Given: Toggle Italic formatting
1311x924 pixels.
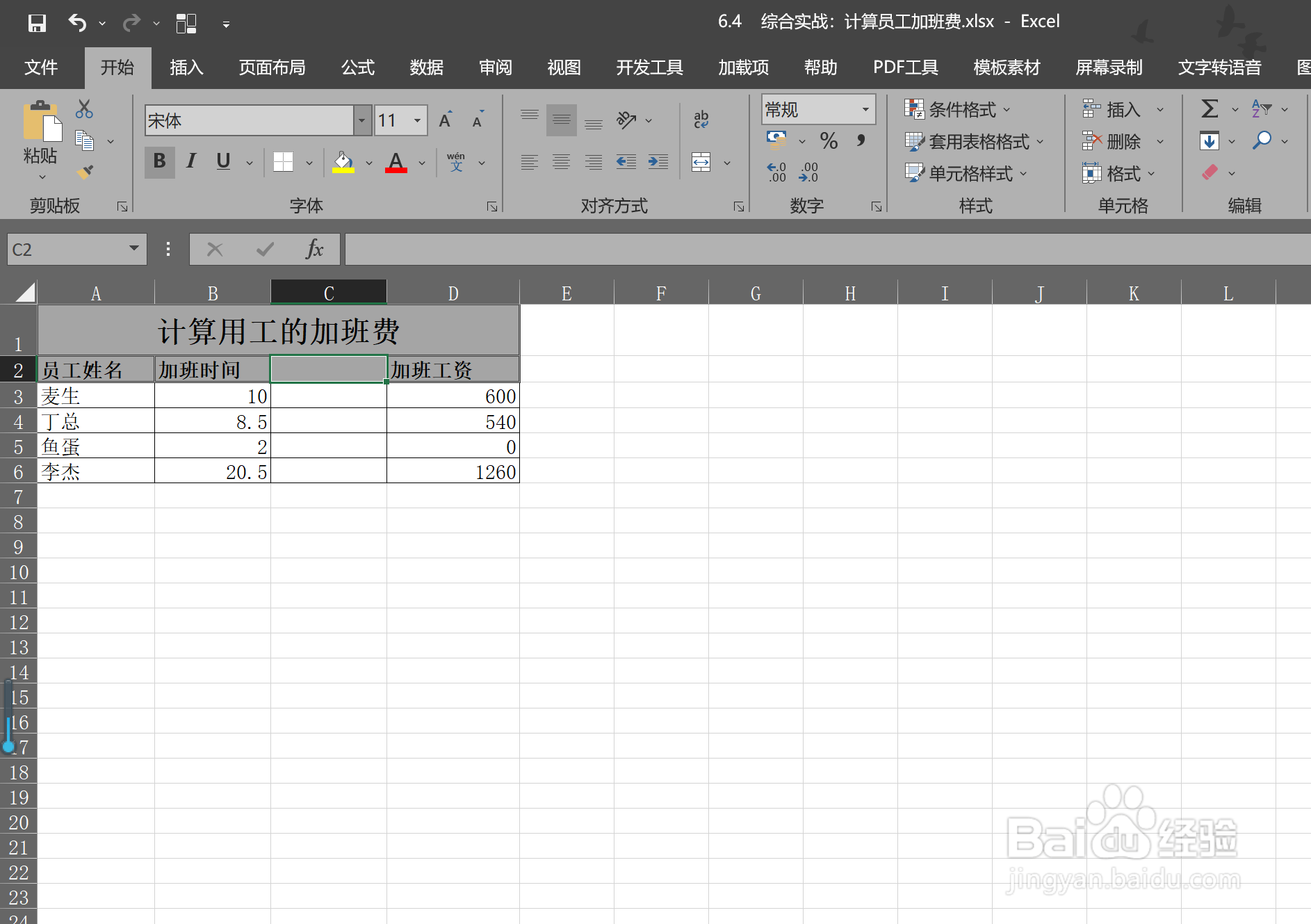Looking at the screenshot, I should coord(191,162).
